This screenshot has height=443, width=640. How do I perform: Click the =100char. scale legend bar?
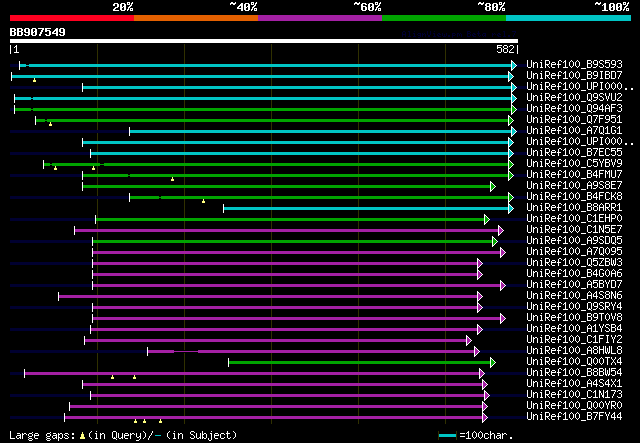(x=447, y=436)
